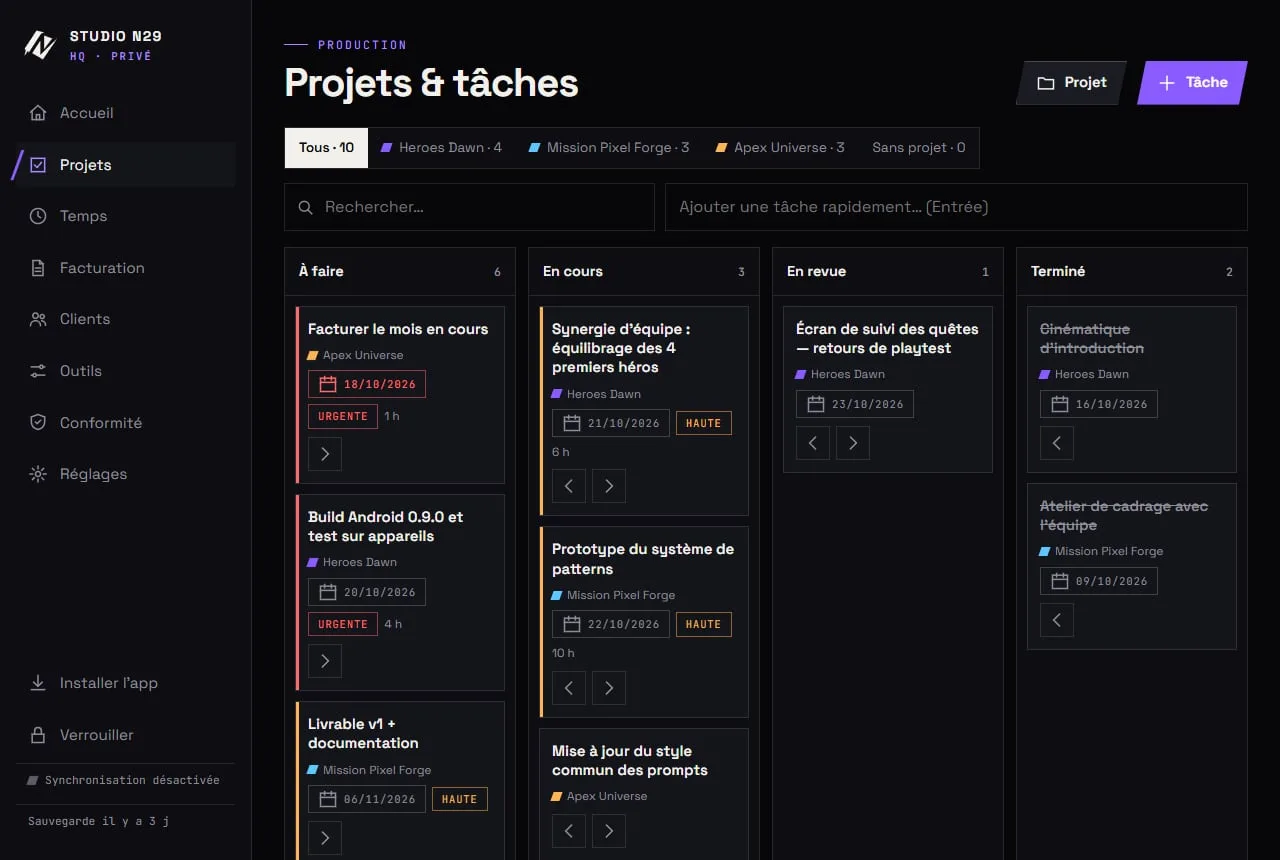Move 'Prototype du système de patterns' back
This screenshot has height=860, width=1280.
click(569, 688)
